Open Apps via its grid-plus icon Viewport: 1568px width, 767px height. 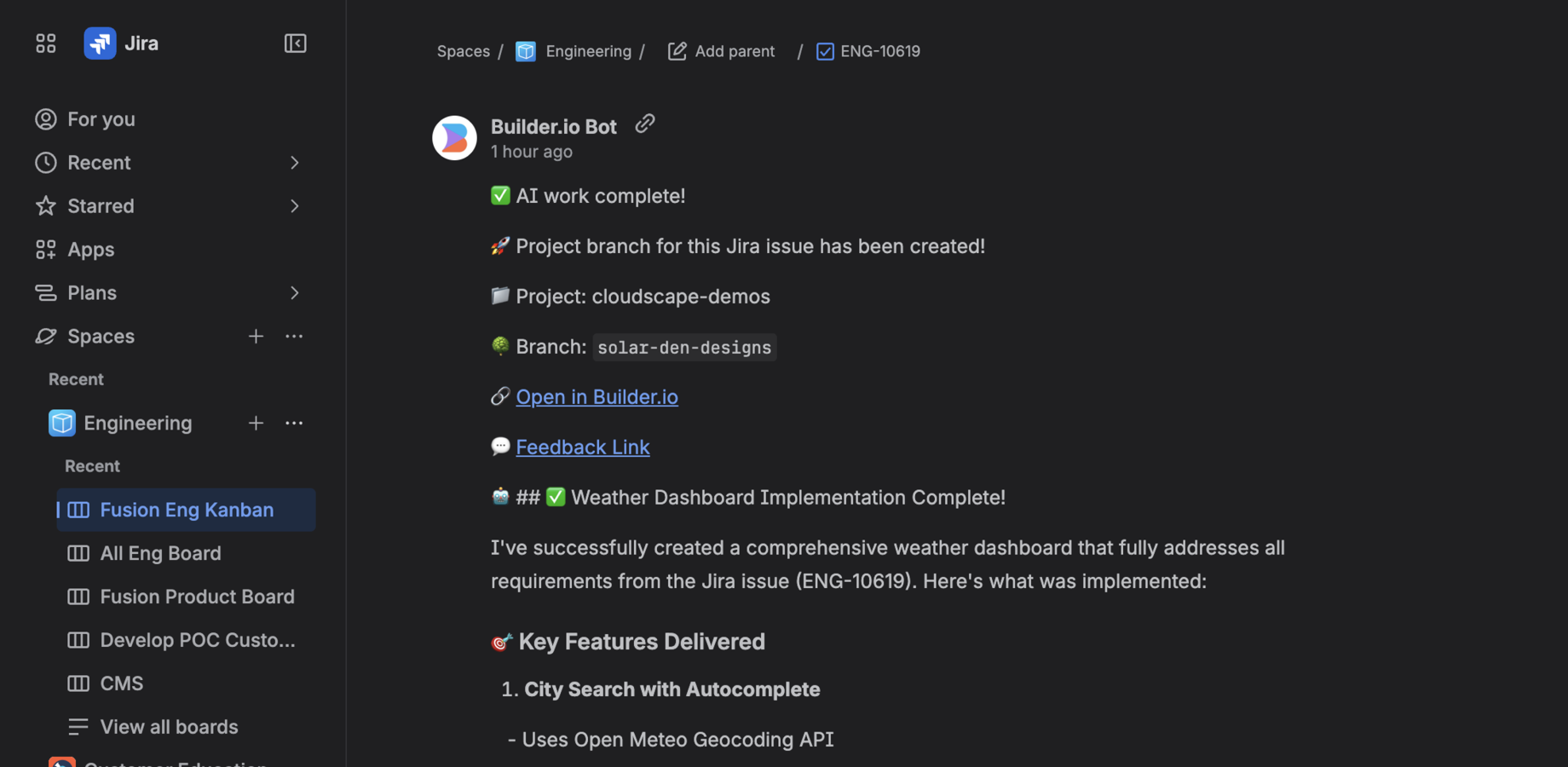45,249
